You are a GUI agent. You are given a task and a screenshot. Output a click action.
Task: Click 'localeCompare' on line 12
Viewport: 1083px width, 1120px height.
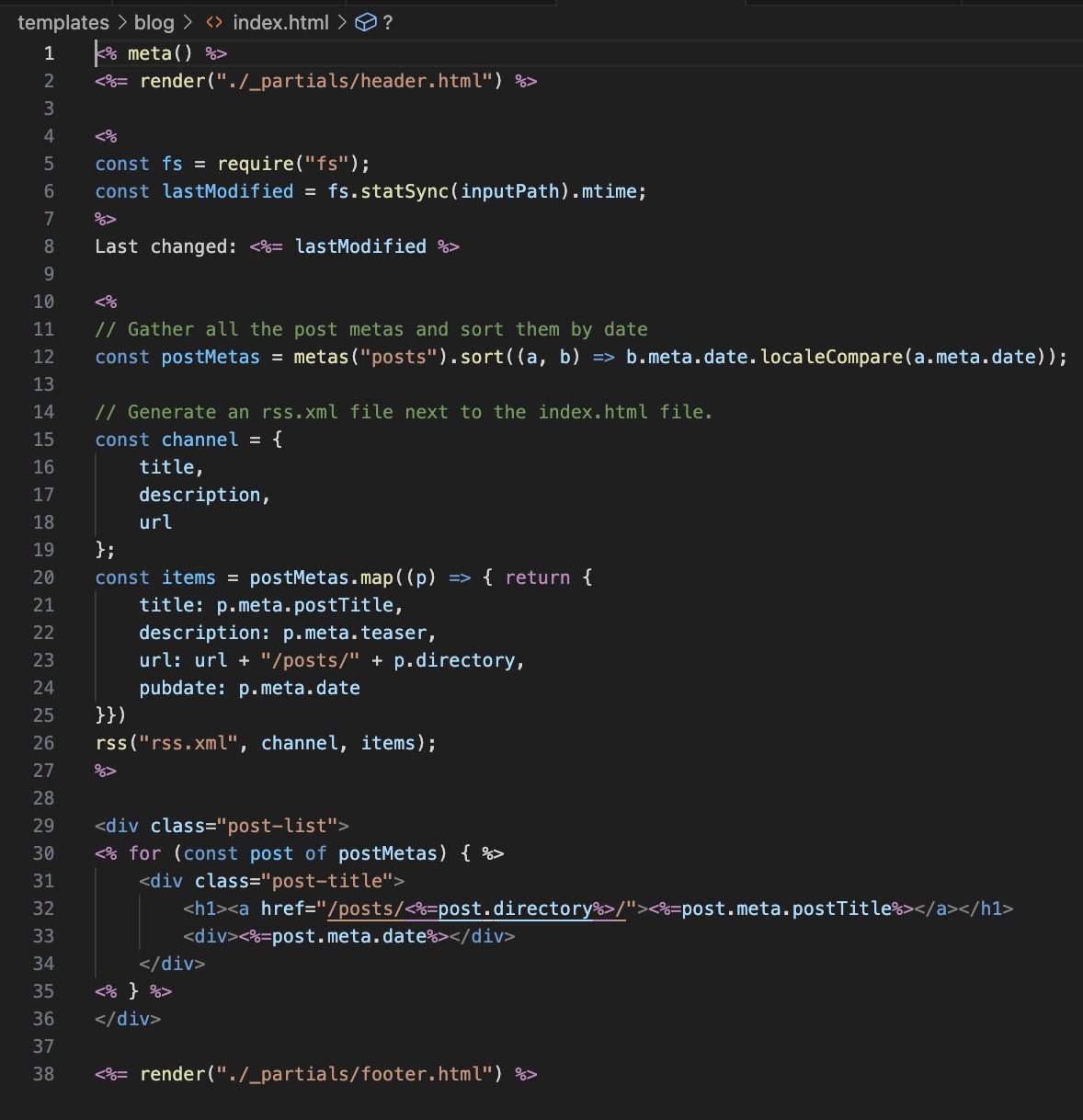click(x=831, y=357)
